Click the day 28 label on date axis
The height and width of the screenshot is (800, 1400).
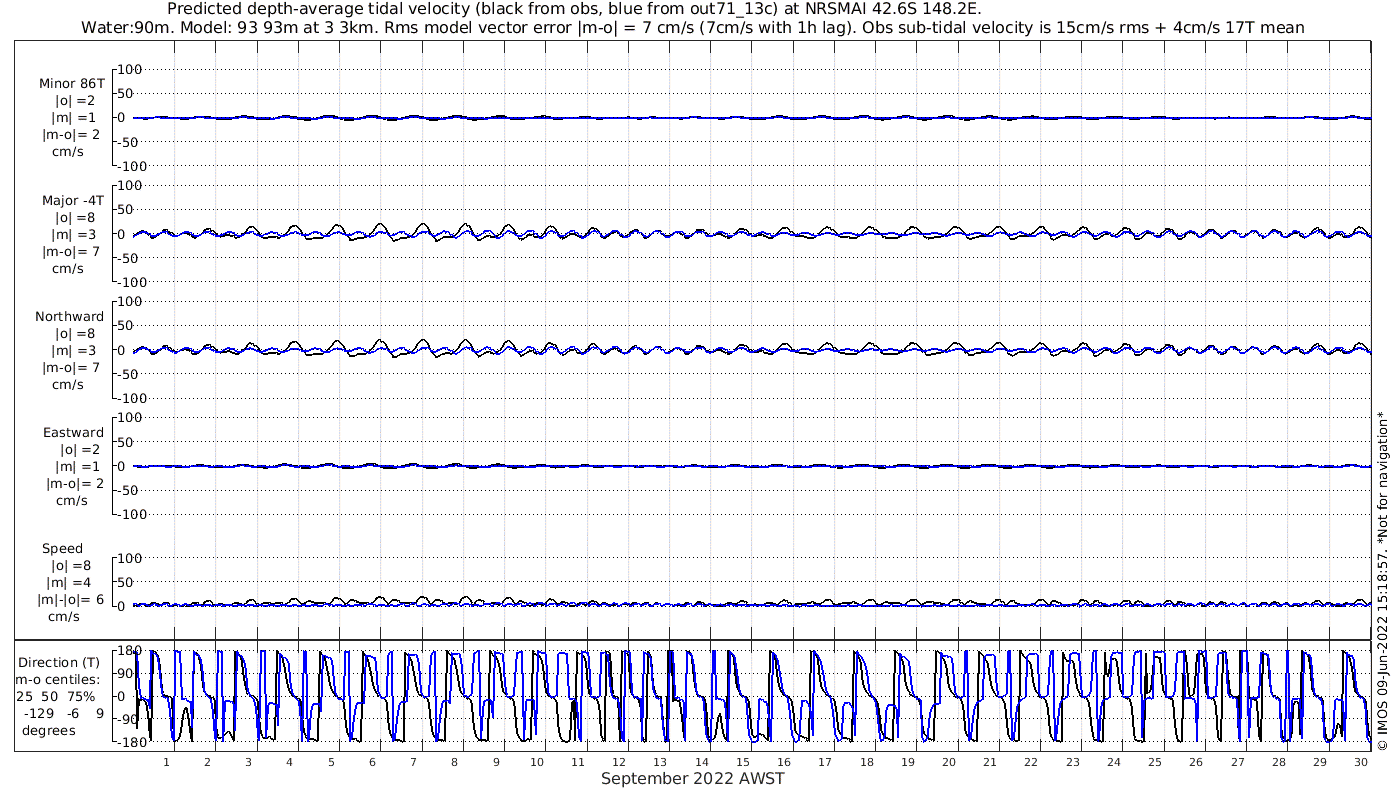click(x=1278, y=762)
